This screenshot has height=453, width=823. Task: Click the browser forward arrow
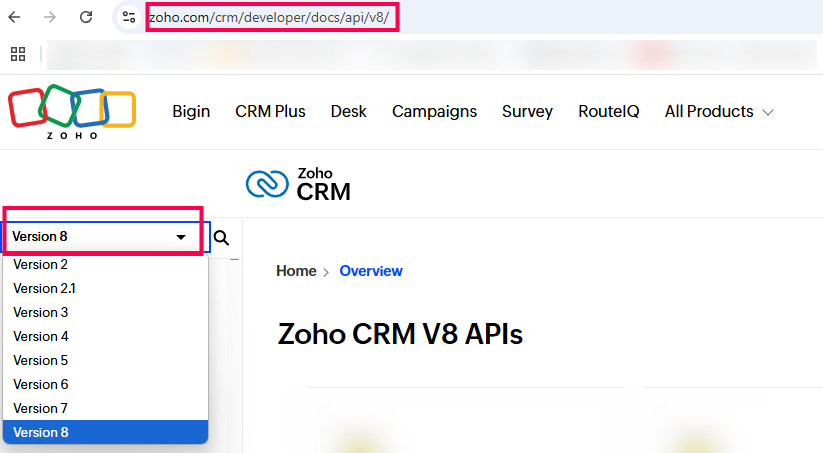pyautogui.click(x=50, y=17)
